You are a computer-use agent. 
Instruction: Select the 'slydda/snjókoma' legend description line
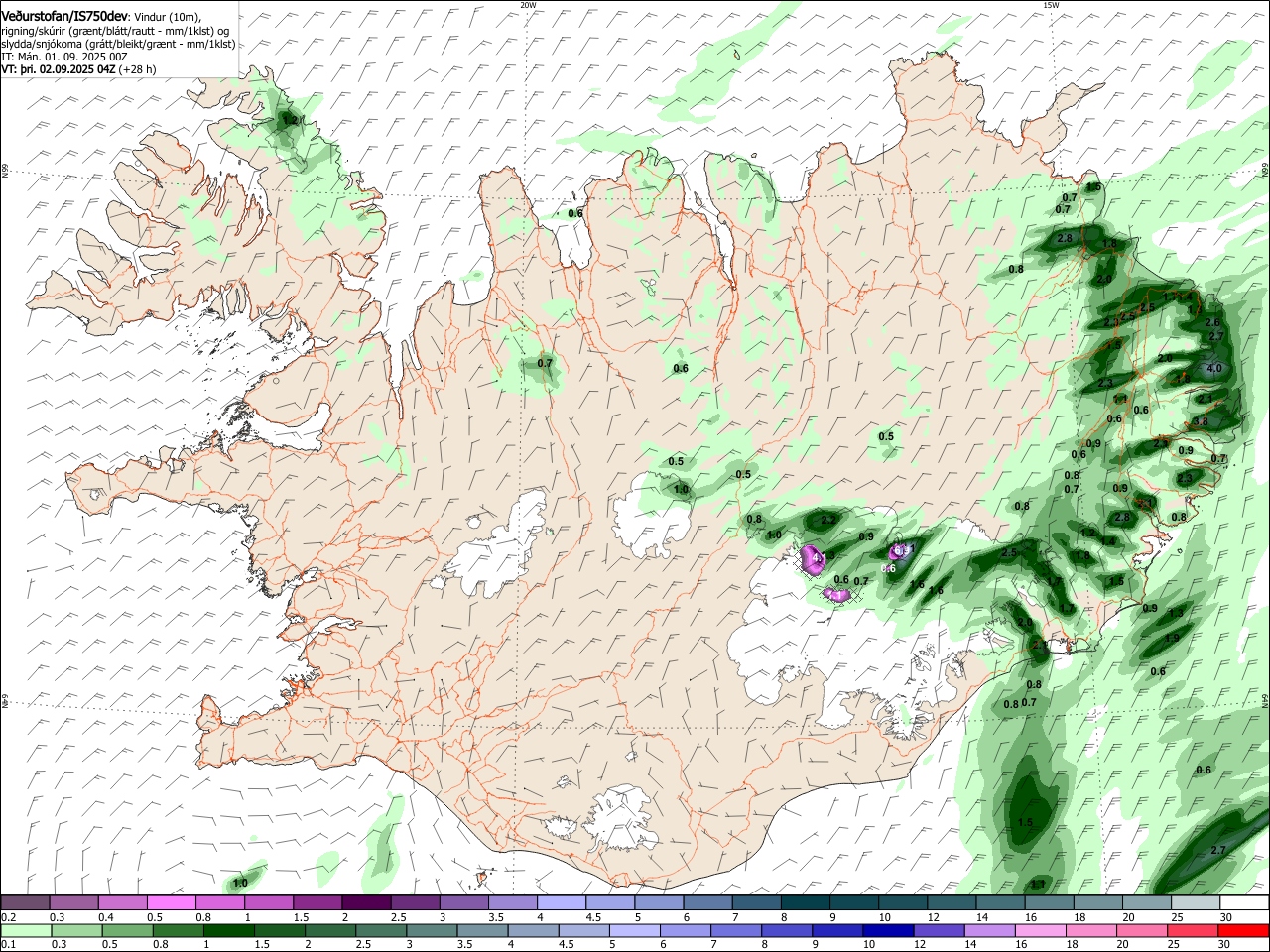click(118, 44)
